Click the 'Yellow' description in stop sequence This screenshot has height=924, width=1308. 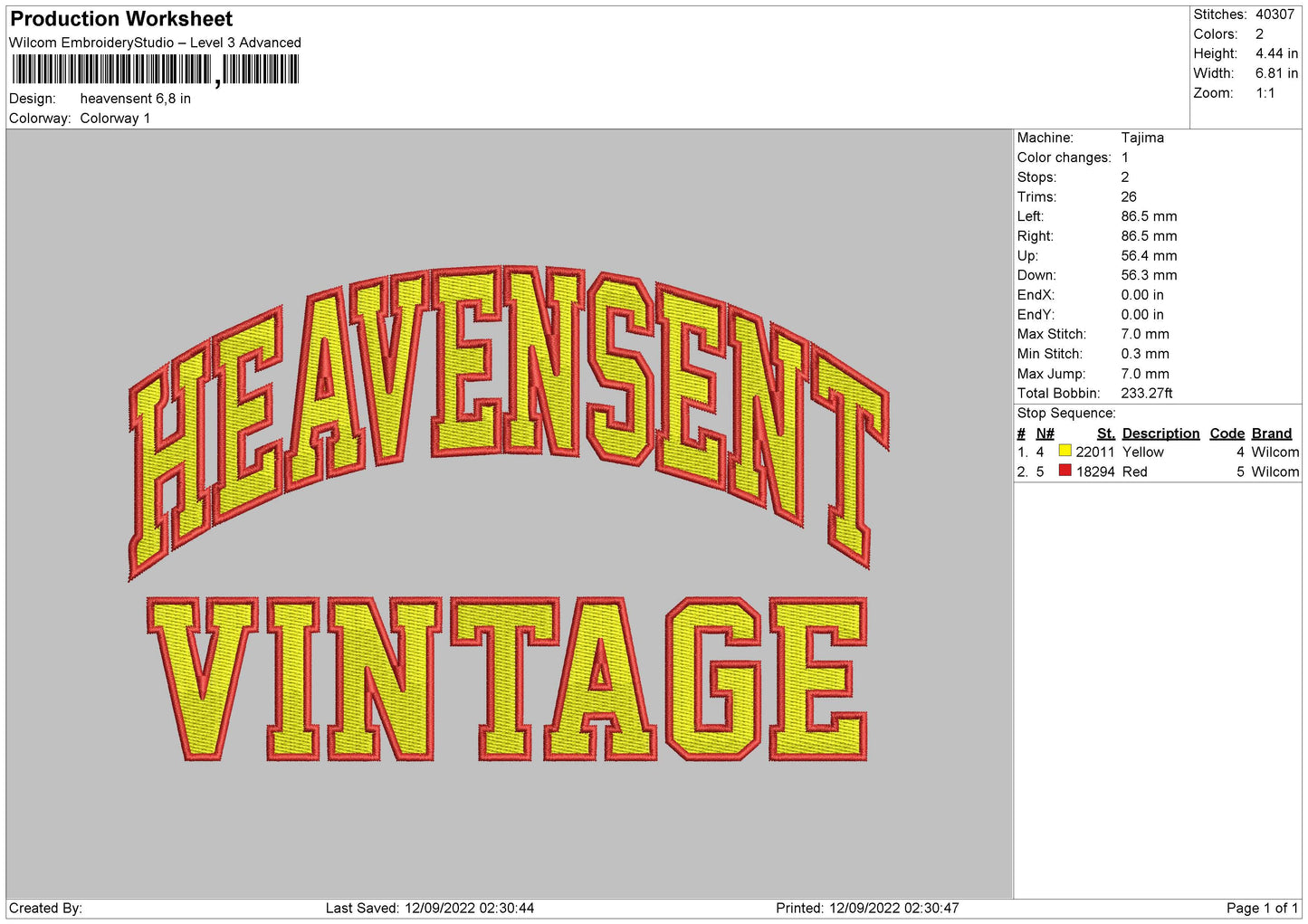pos(1142,452)
